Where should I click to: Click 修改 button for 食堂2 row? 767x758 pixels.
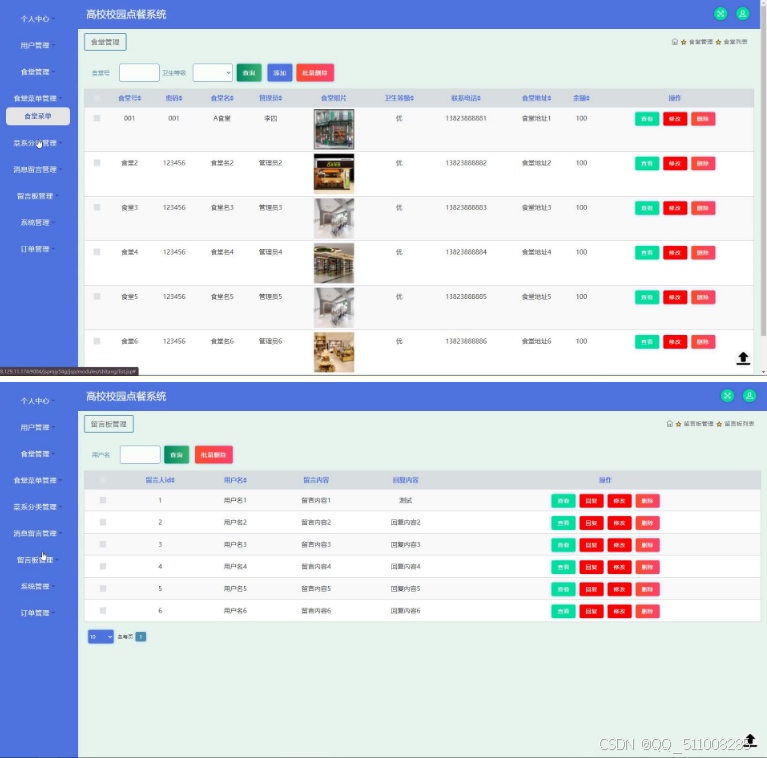[x=675, y=163]
